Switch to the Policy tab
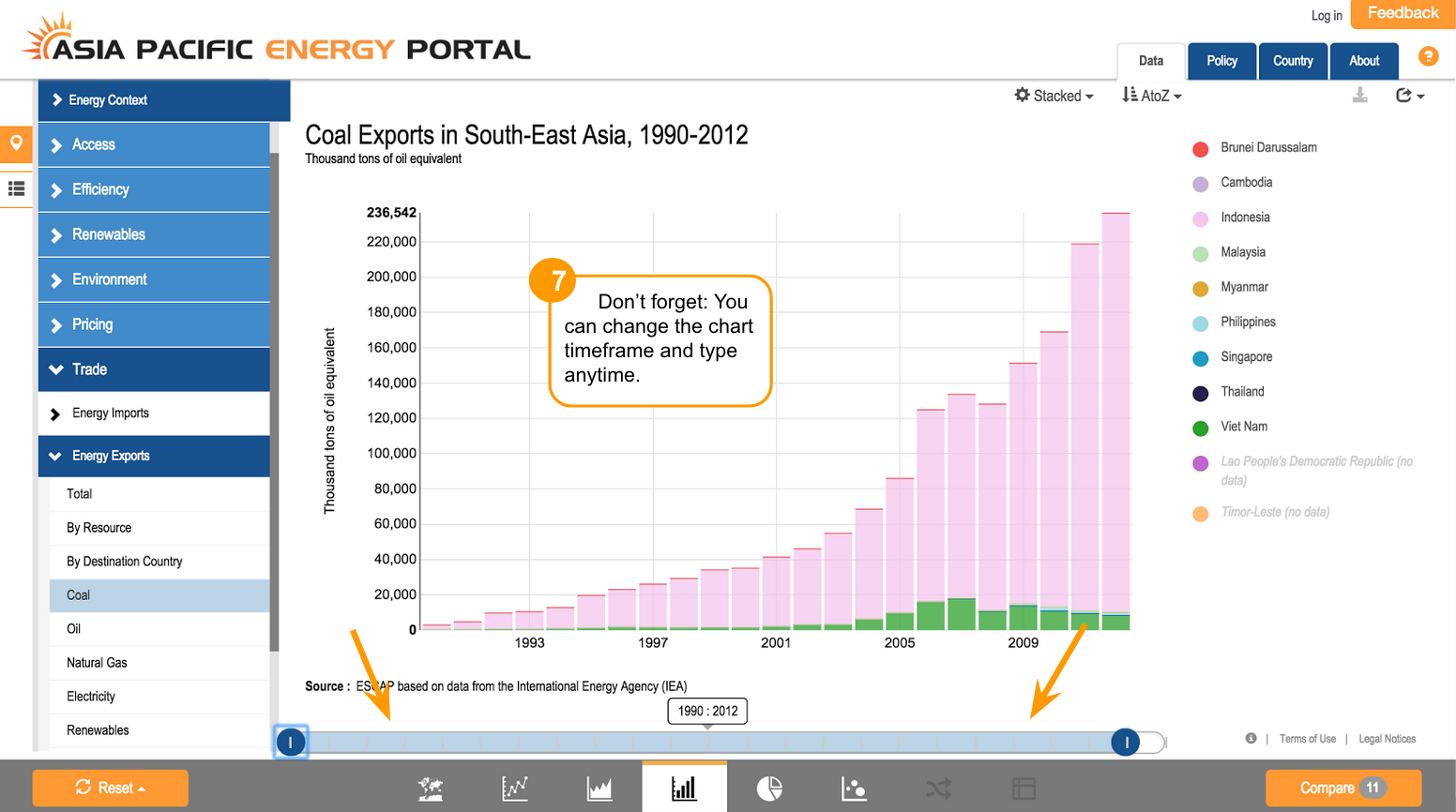This screenshot has width=1456, height=812. (x=1221, y=61)
